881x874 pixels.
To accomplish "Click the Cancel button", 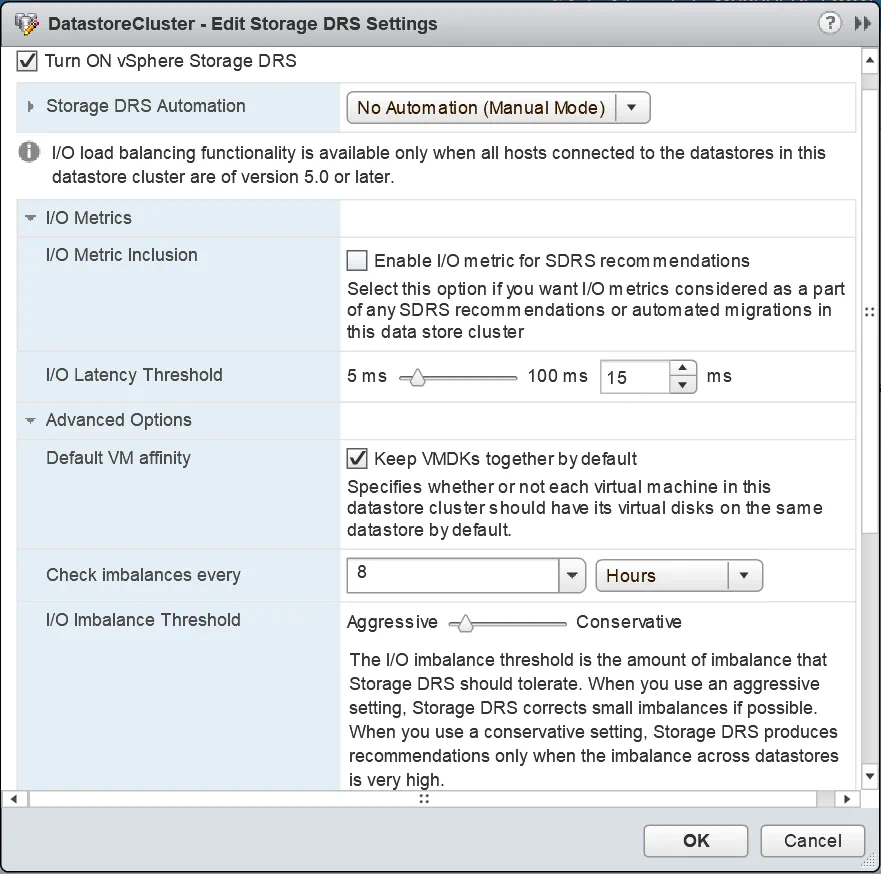I will click(x=812, y=841).
